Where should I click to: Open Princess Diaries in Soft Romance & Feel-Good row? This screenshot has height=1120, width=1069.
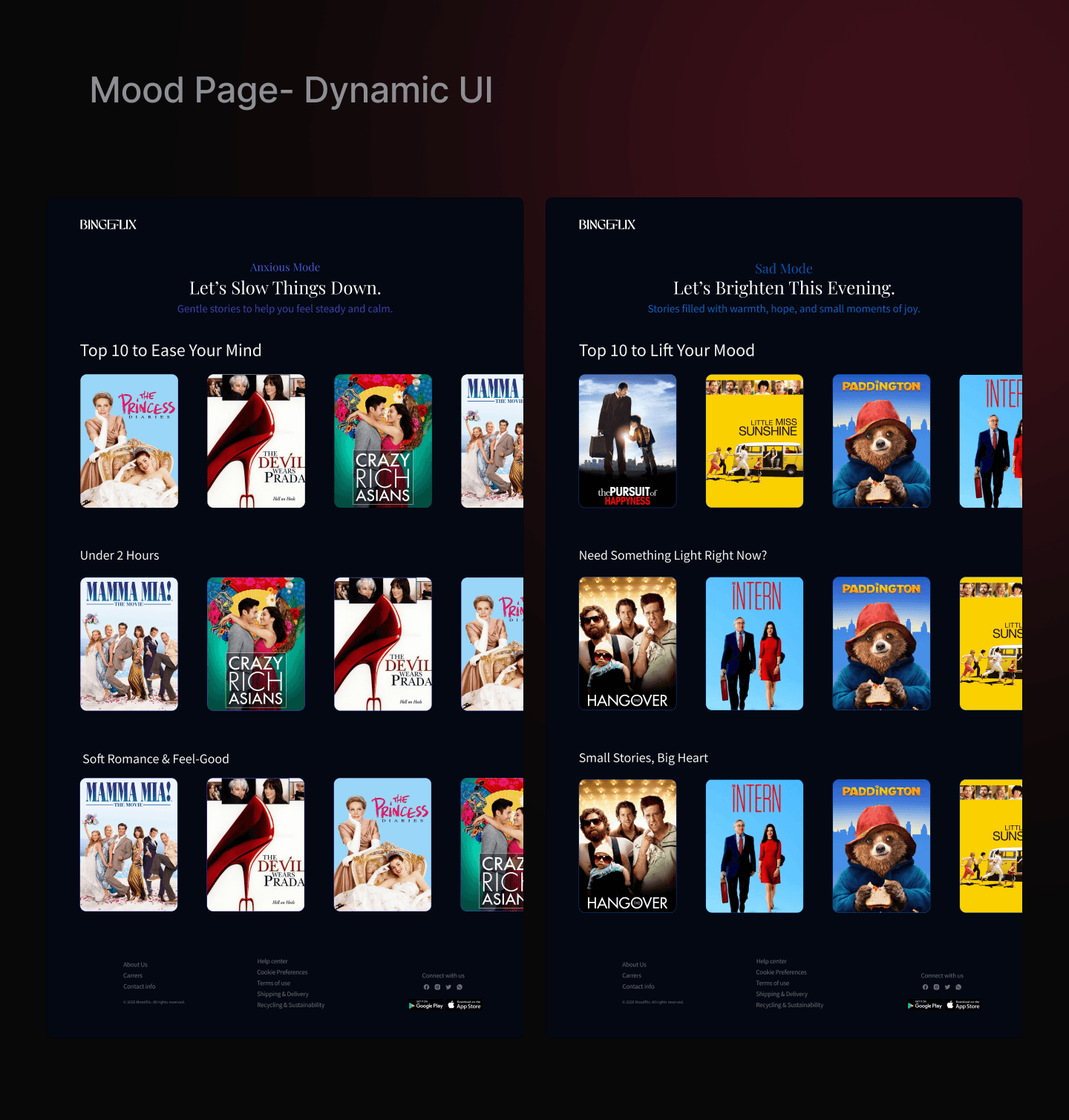[x=383, y=845]
